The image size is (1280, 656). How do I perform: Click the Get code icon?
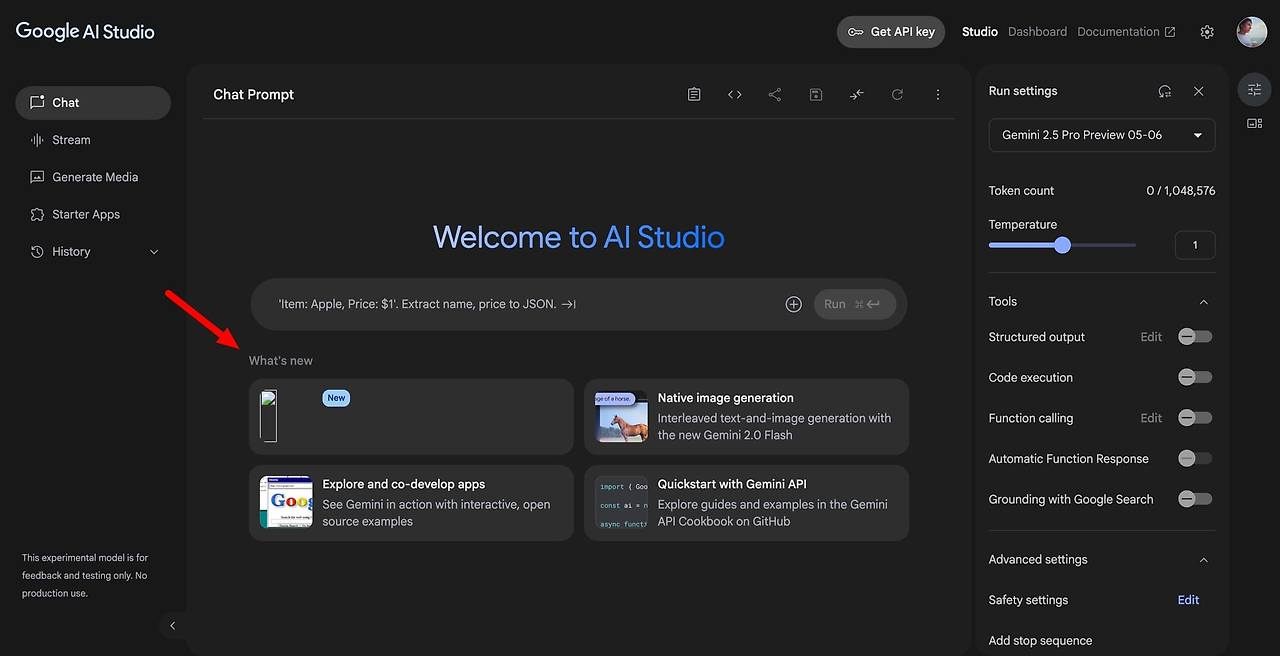[735, 93]
